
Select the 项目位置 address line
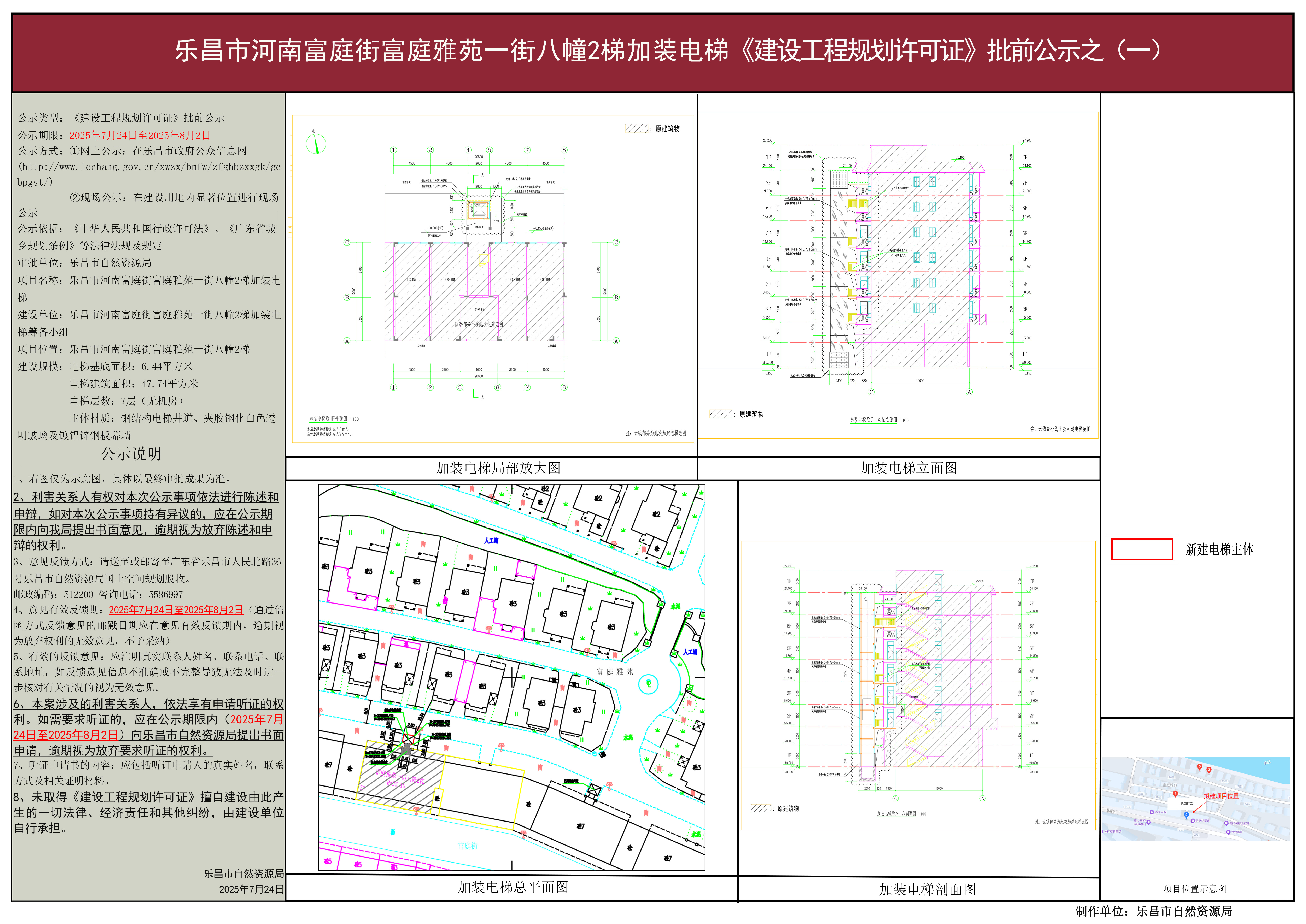point(134,349)
